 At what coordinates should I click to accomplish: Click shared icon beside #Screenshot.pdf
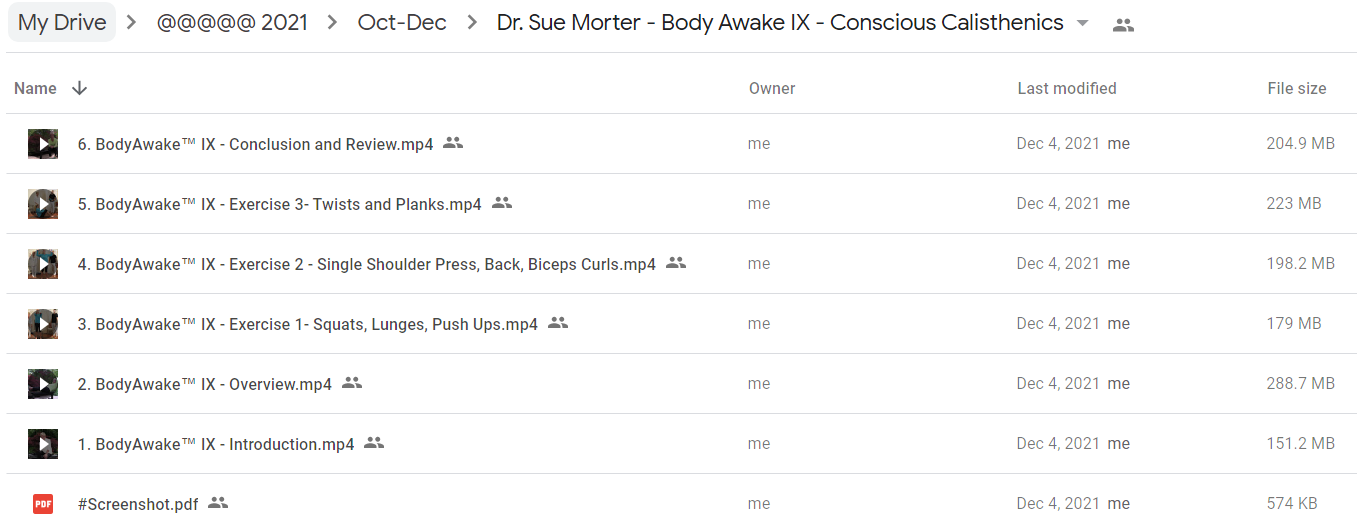[x=218, y=503]
